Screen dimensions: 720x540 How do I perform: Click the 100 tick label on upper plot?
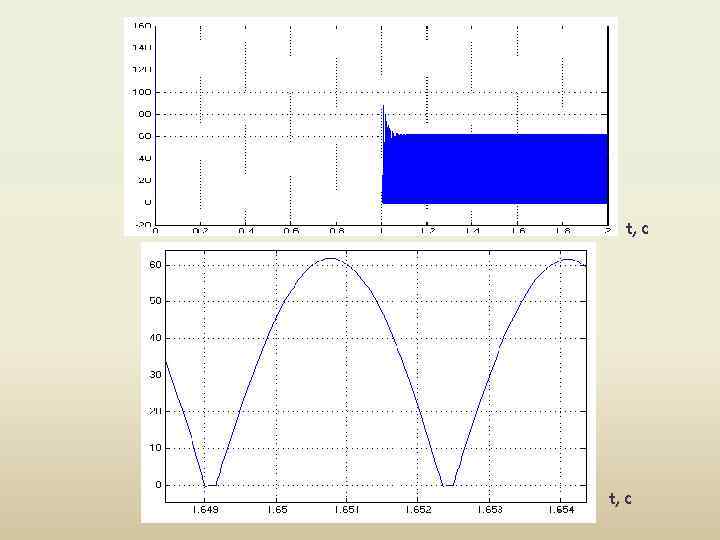[141, 92]
